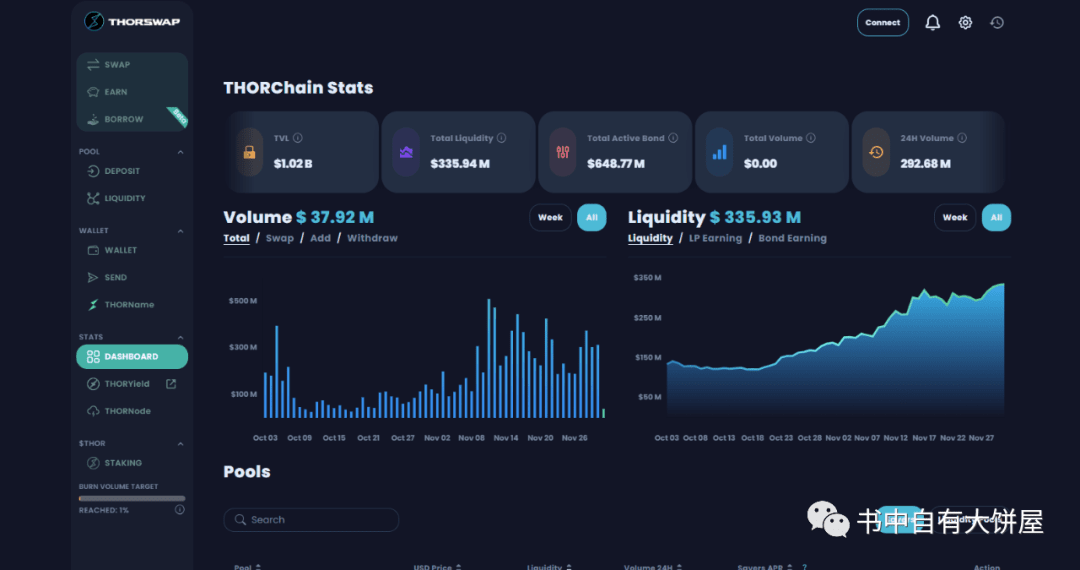Click Total Active Bond info icon
The image size is (1080, 570).
(x=673, y=138)
